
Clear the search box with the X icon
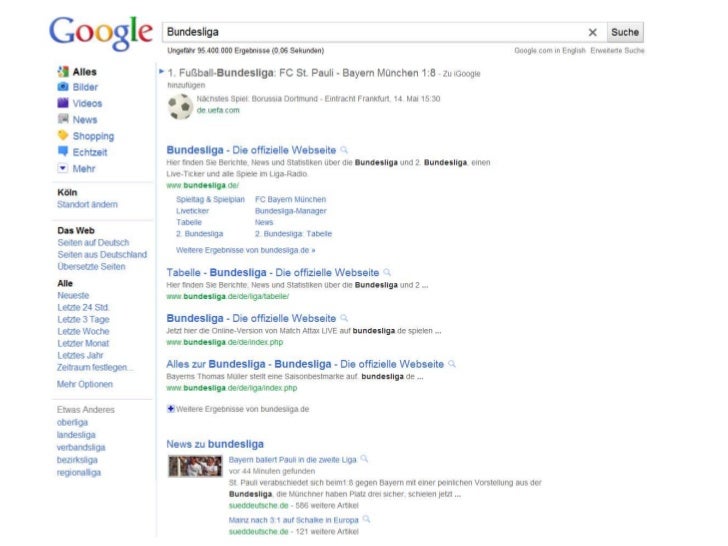(592, 32)
